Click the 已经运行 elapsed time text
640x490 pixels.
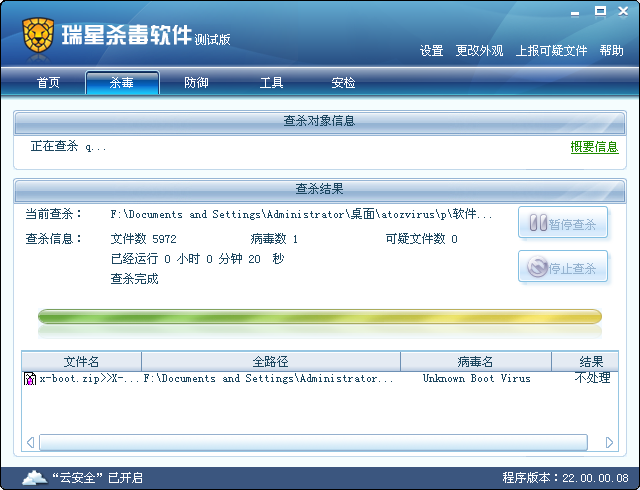pyautogui.click(x=198, y=259)
